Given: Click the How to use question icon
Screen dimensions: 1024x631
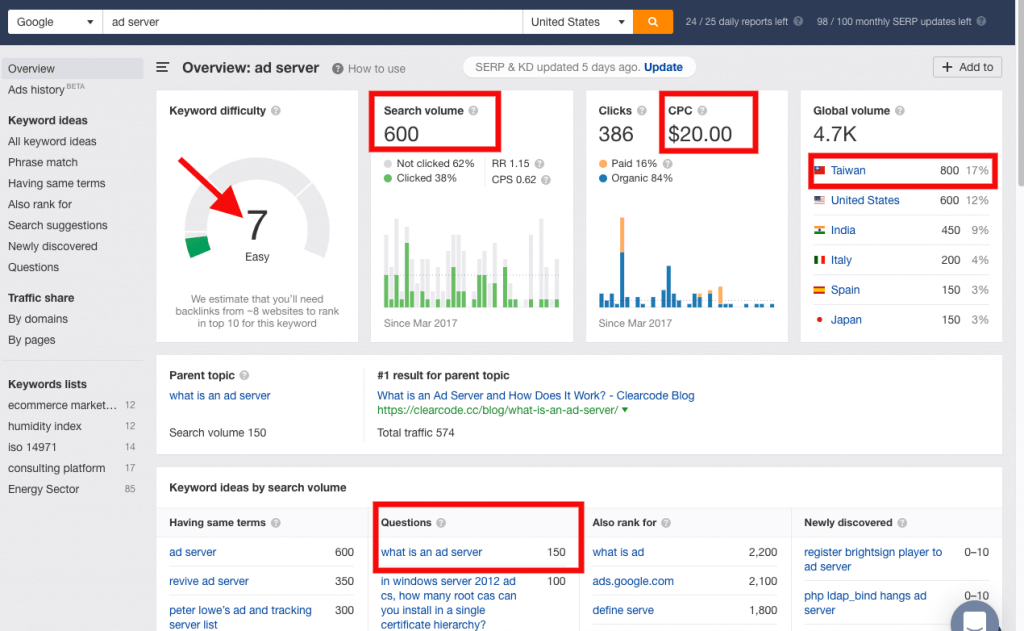Looking at the screenshot, I should pyautogui.click(x=338, y=69).
